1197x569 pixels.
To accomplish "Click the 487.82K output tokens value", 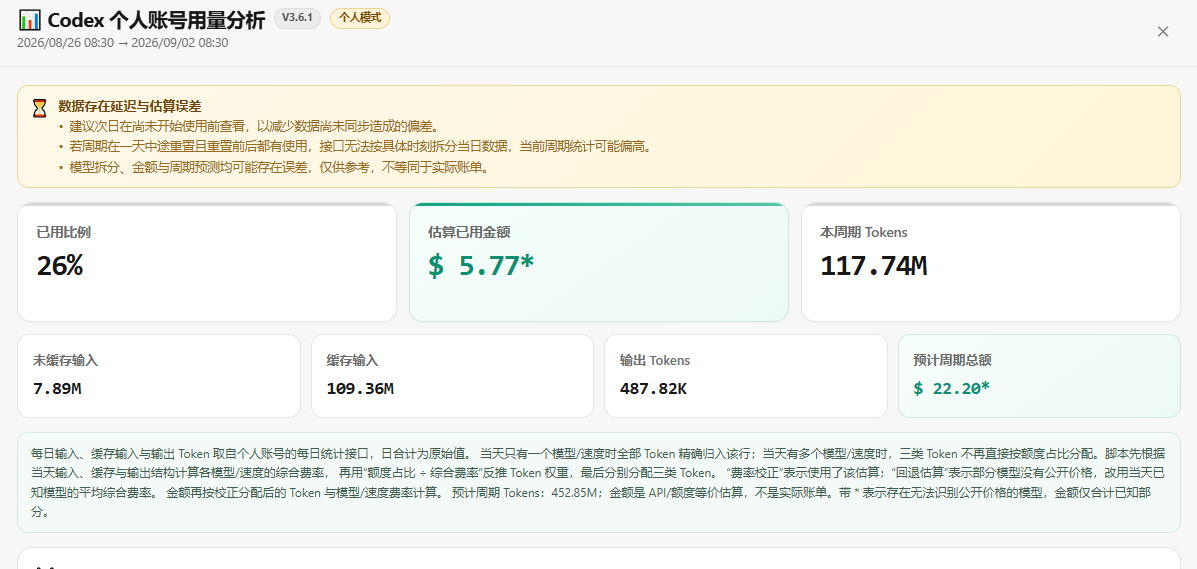I will [653, 388].
